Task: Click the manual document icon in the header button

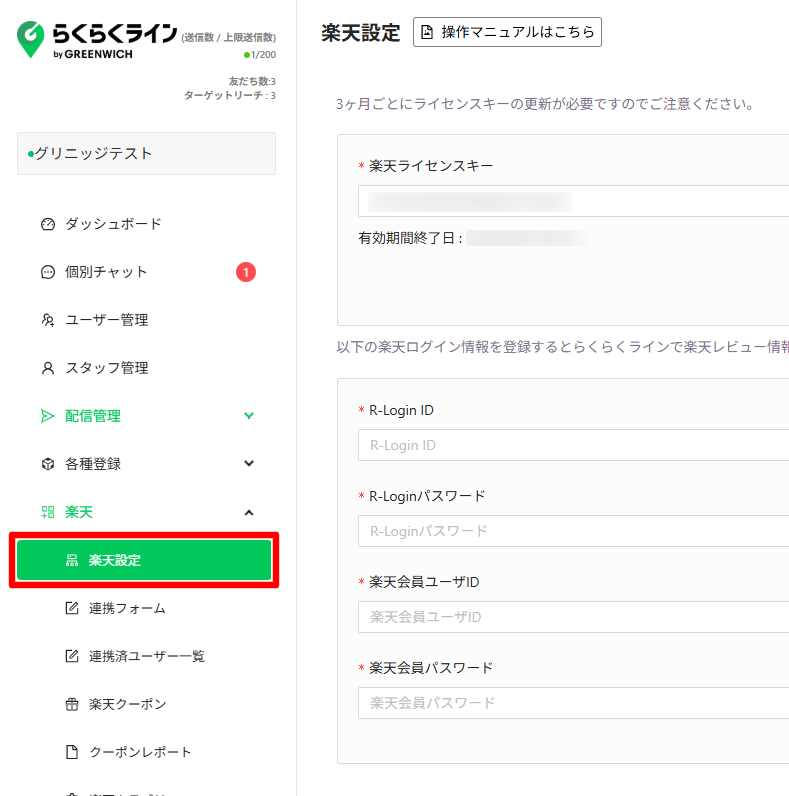Action: [x=427, y=32]
